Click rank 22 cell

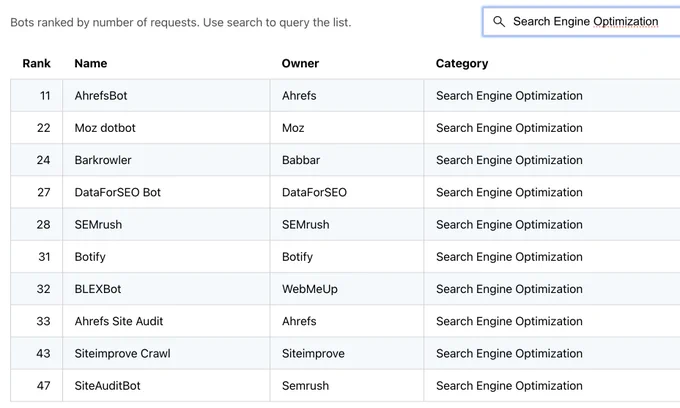(x=36, y=127)
